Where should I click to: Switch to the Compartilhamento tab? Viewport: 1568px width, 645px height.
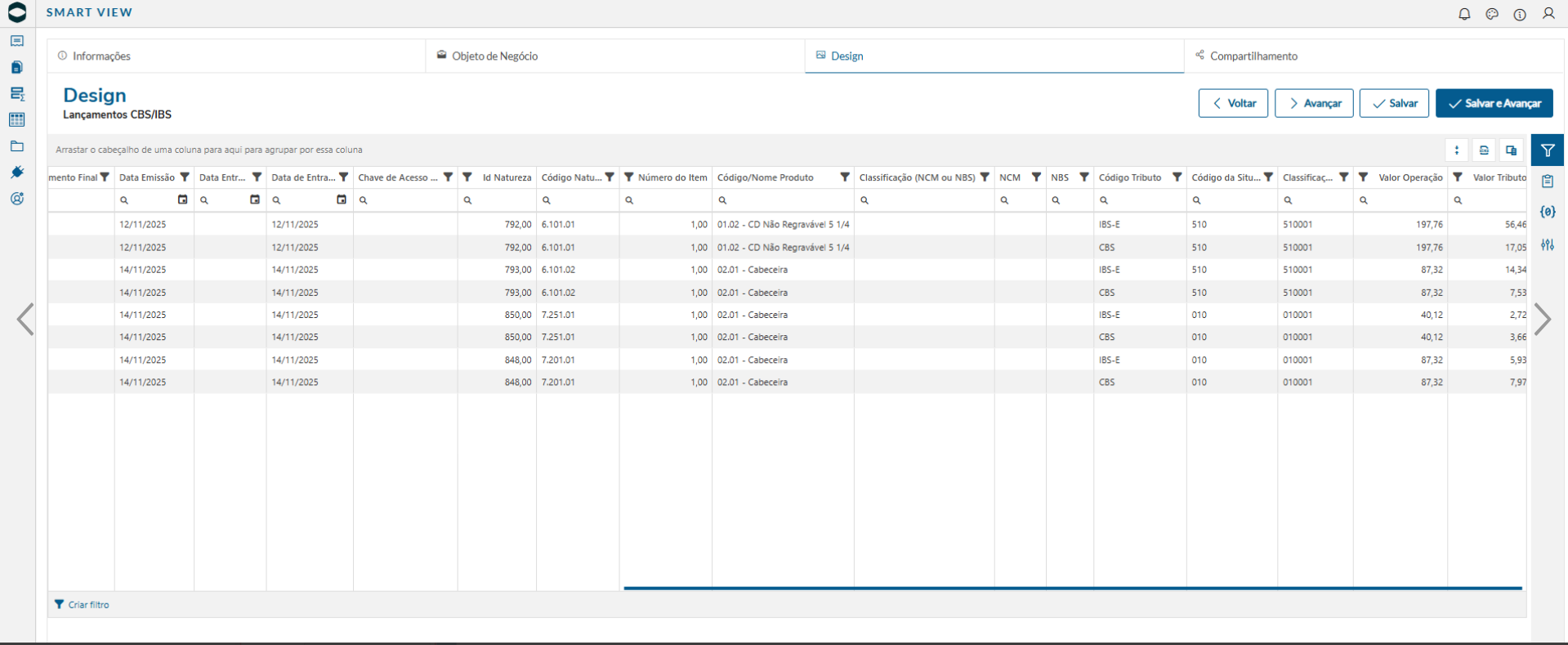1374,56
